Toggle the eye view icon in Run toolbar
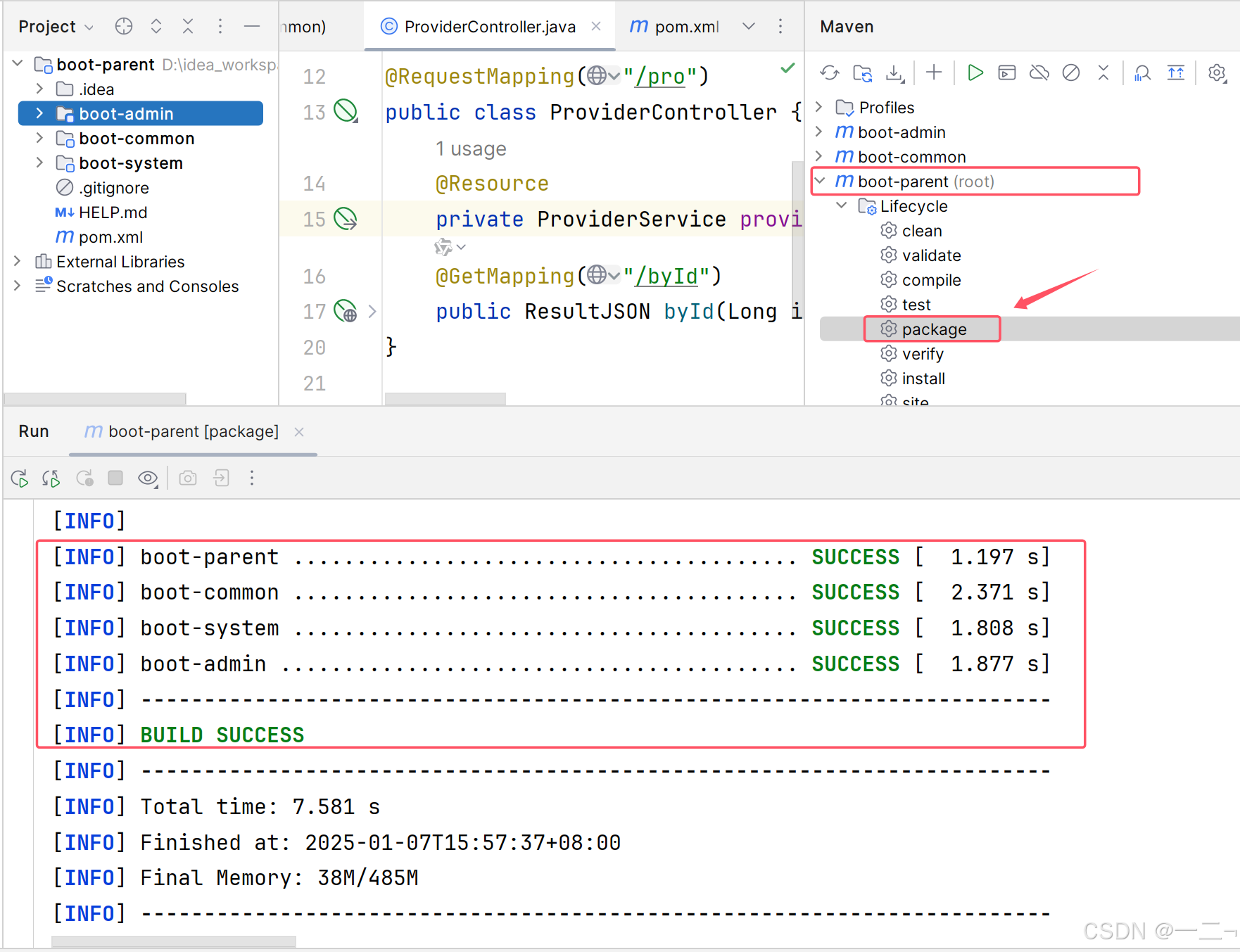The width and height of the screenshot is (1240, 952). [148, 478]
